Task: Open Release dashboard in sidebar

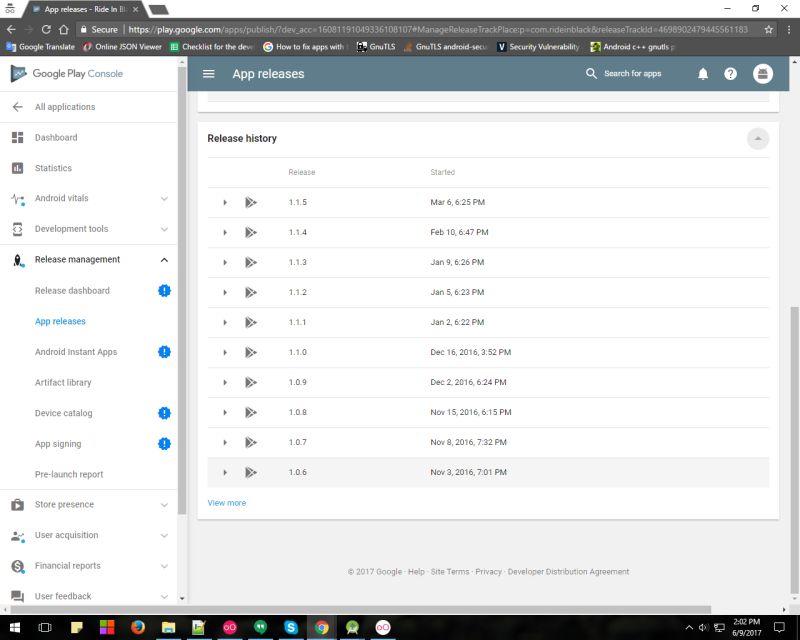Action: (x=72, y=290)
